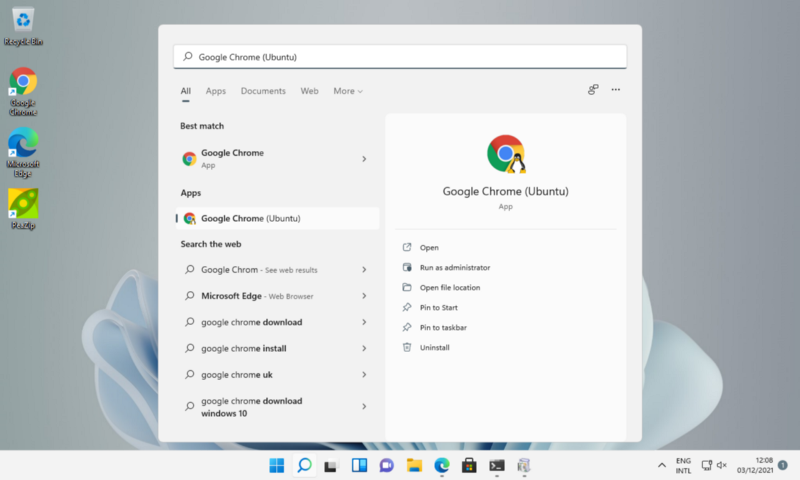Open the Windows Start button
800x480 pixels.
click(277, 465)
